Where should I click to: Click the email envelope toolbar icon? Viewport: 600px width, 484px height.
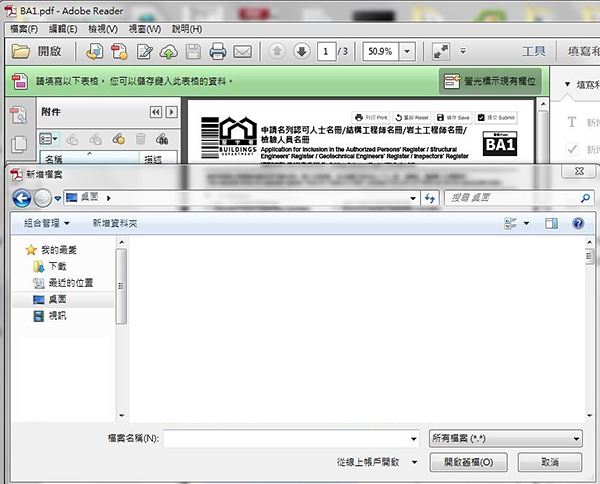point(242,51)
